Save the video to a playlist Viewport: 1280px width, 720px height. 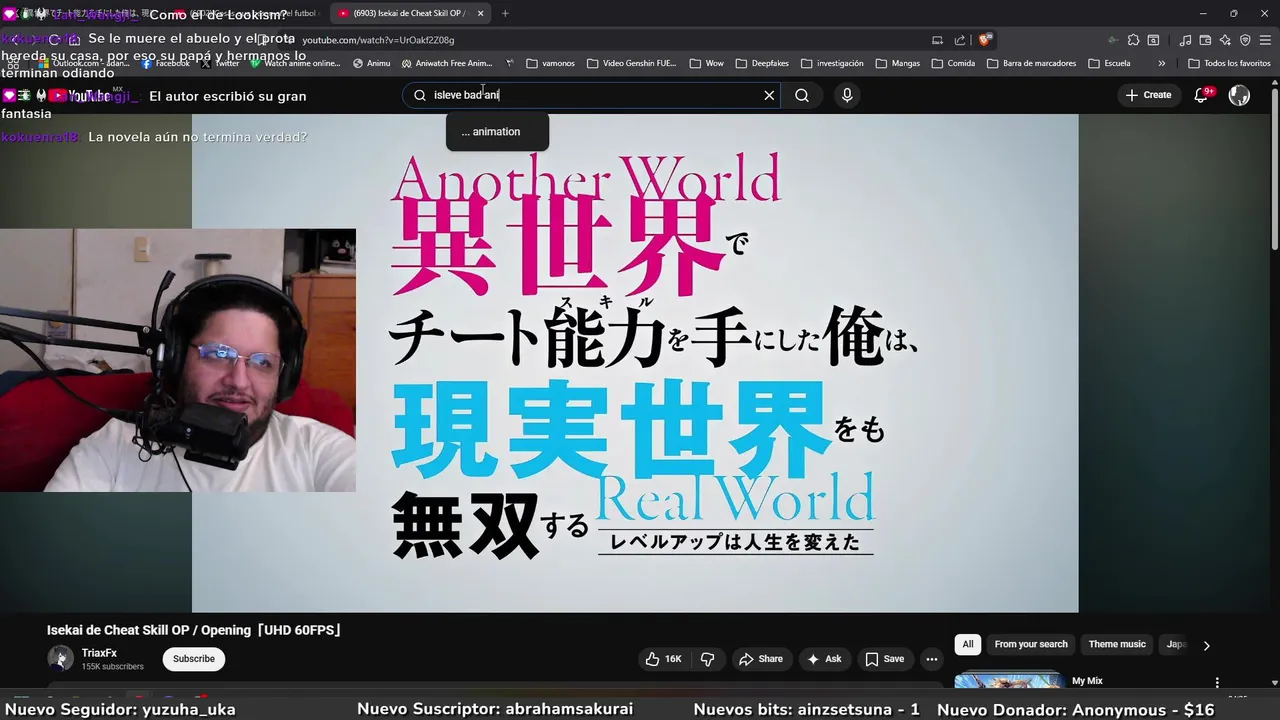click(885, 659)
